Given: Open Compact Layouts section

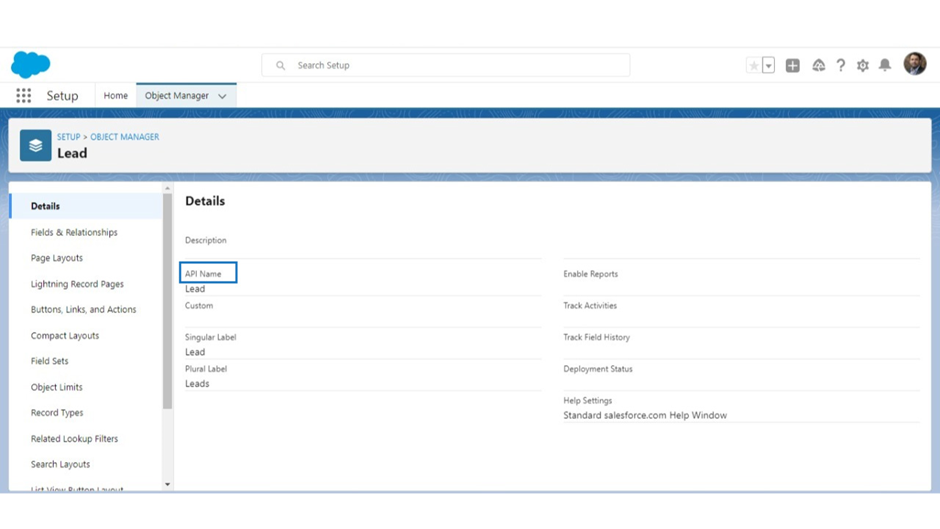Looking at the screenshot, I should [65, 335].
